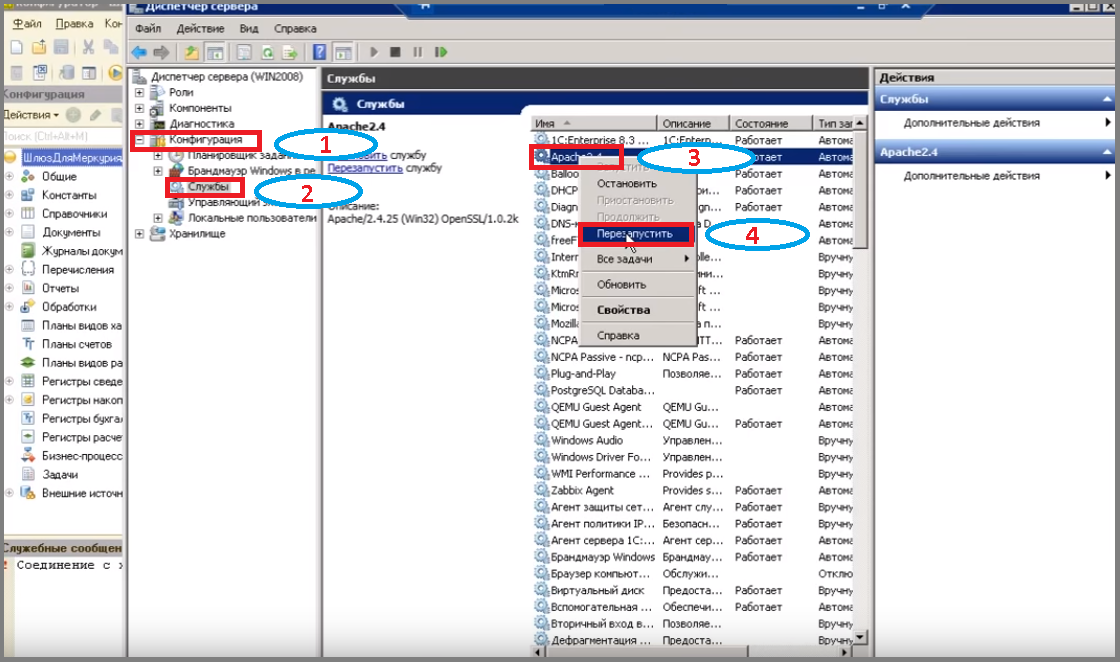This screenshot has height=662, width=1120.
Task: Expand the Роли tree node
Action: [x=139, y=92]
